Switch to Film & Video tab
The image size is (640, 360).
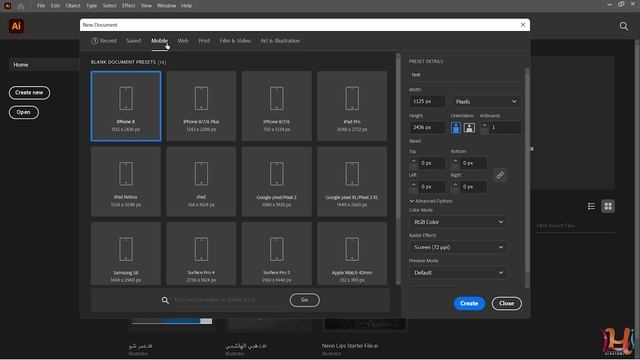[x=235, y=41]
